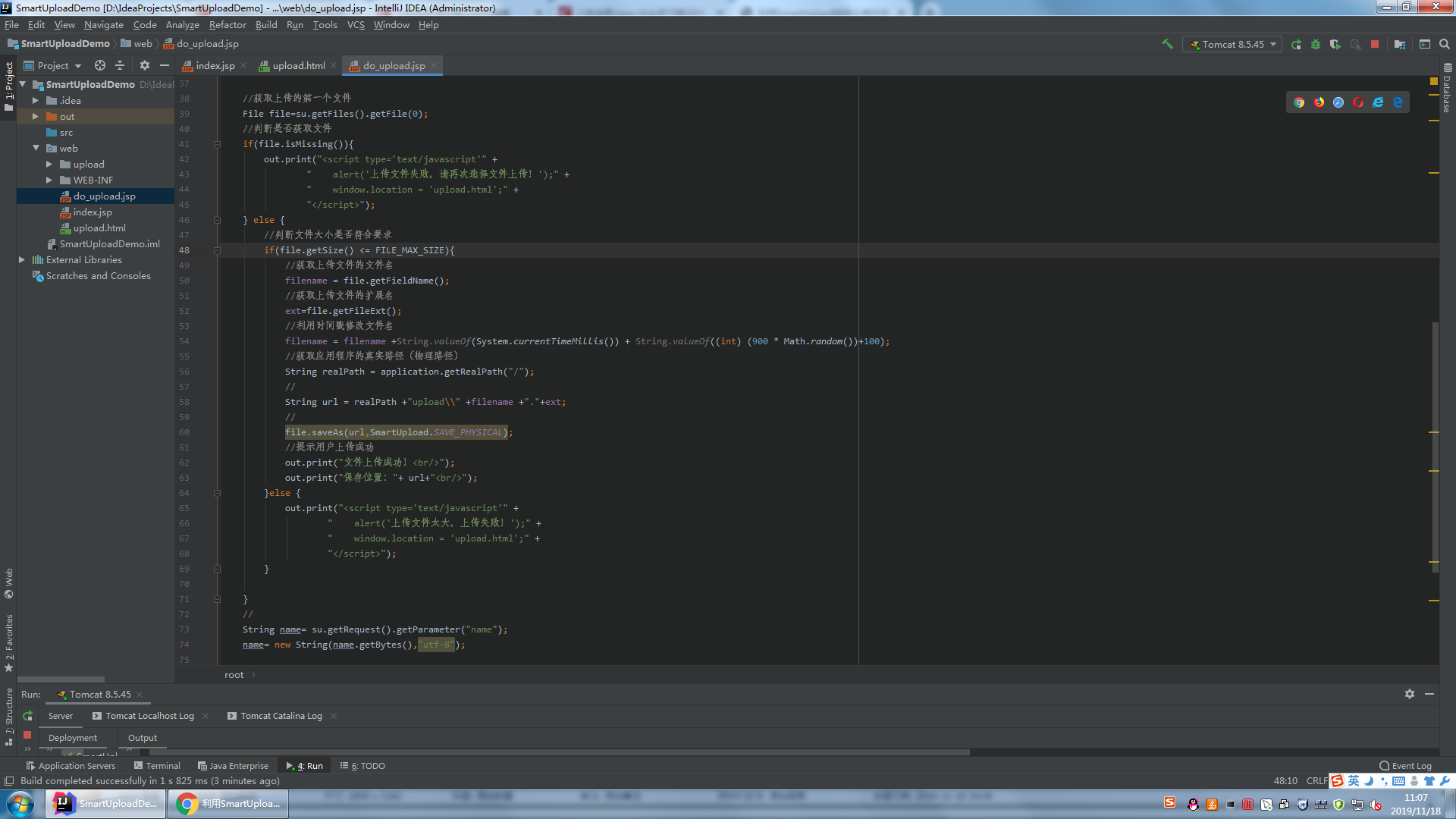The image size is (1456, 819).
Task: Switch to the upload.html editor tab
Action: tap(298, 66)
